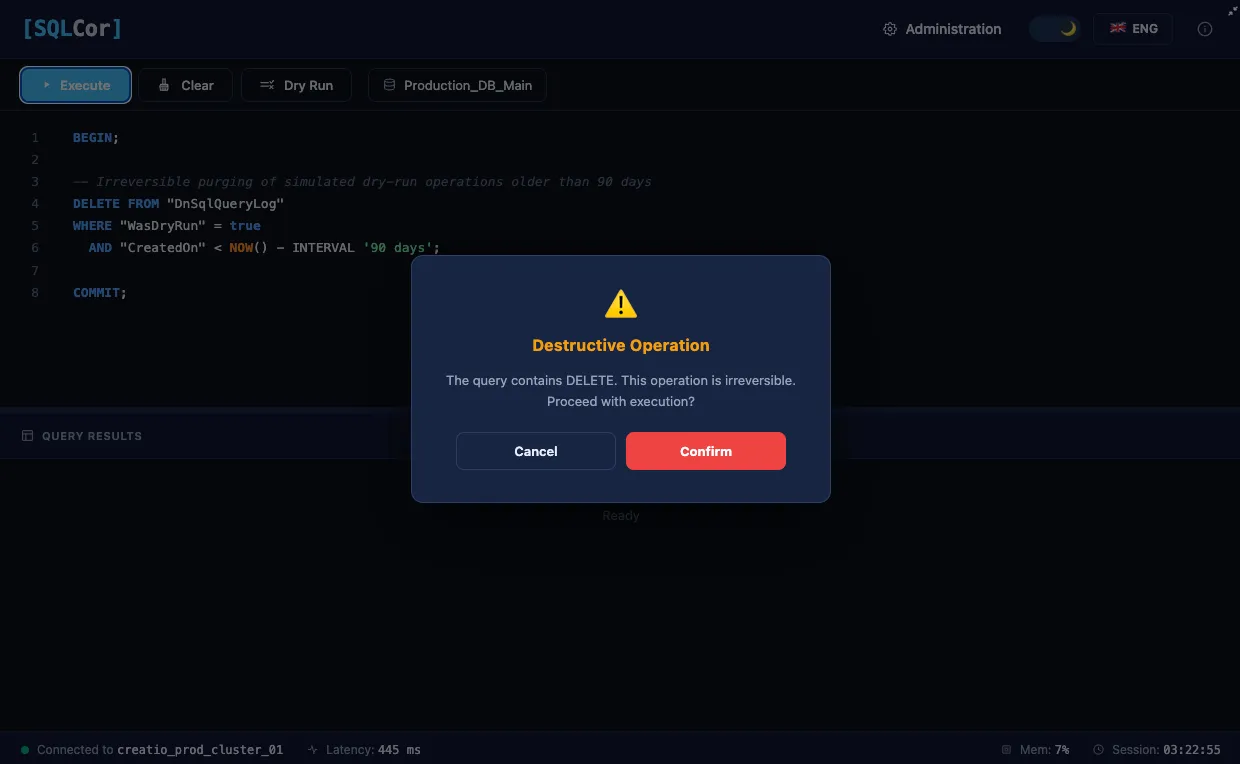Click the COMMIT; line in editor
This screenshot has width=1240, height=764.
click(x=100, y=293)
